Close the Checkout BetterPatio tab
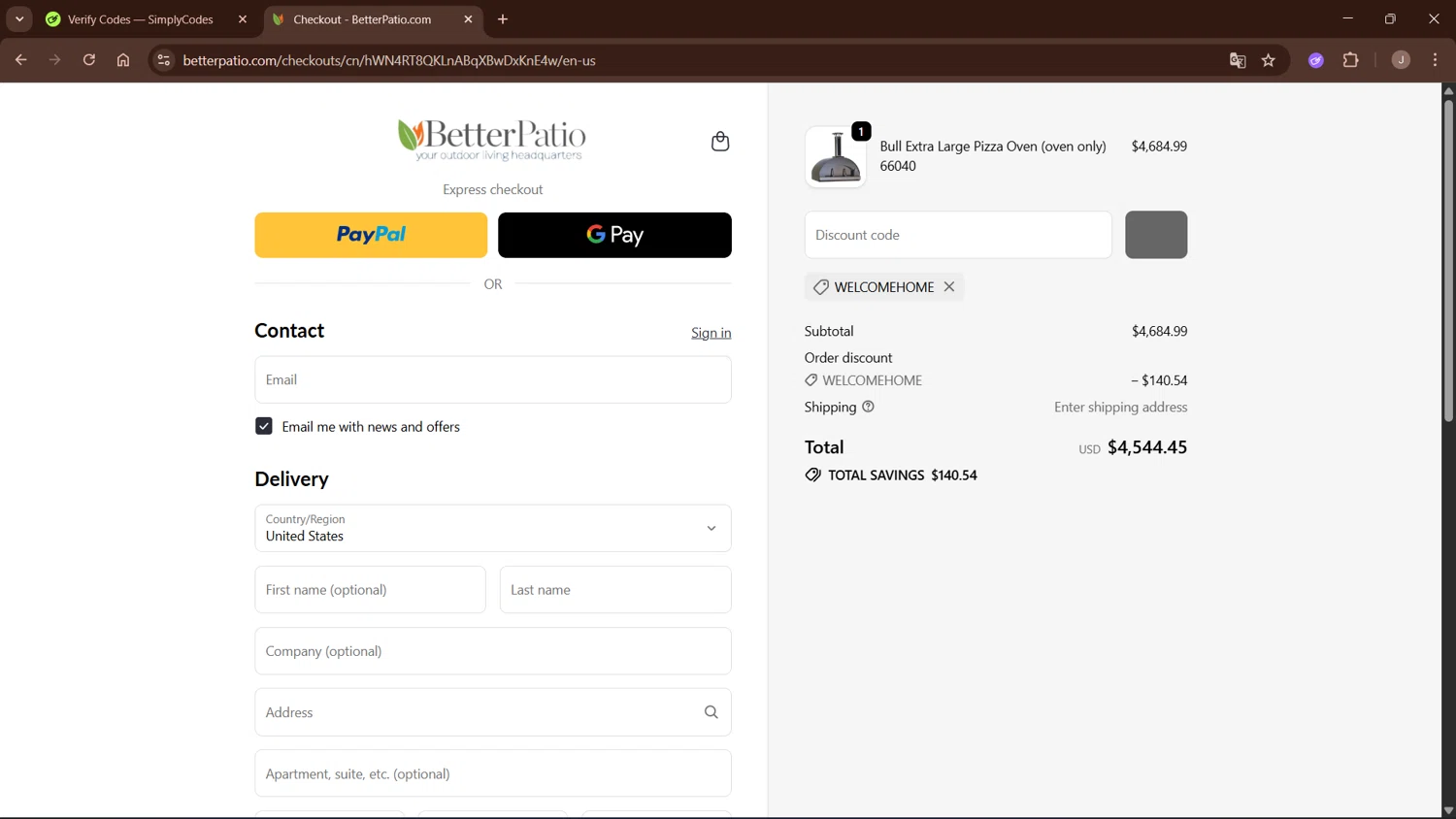 click(468, 19)
